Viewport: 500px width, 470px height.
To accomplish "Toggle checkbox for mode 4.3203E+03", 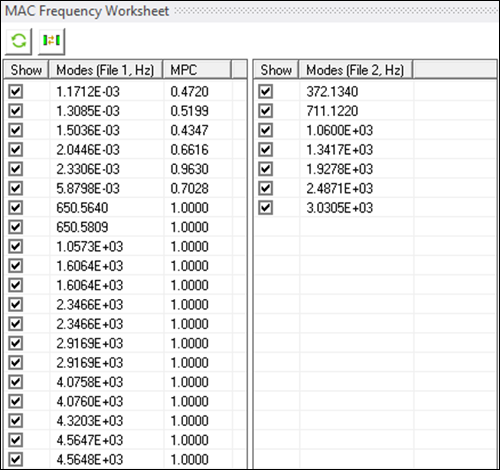I will click(16, 421).
